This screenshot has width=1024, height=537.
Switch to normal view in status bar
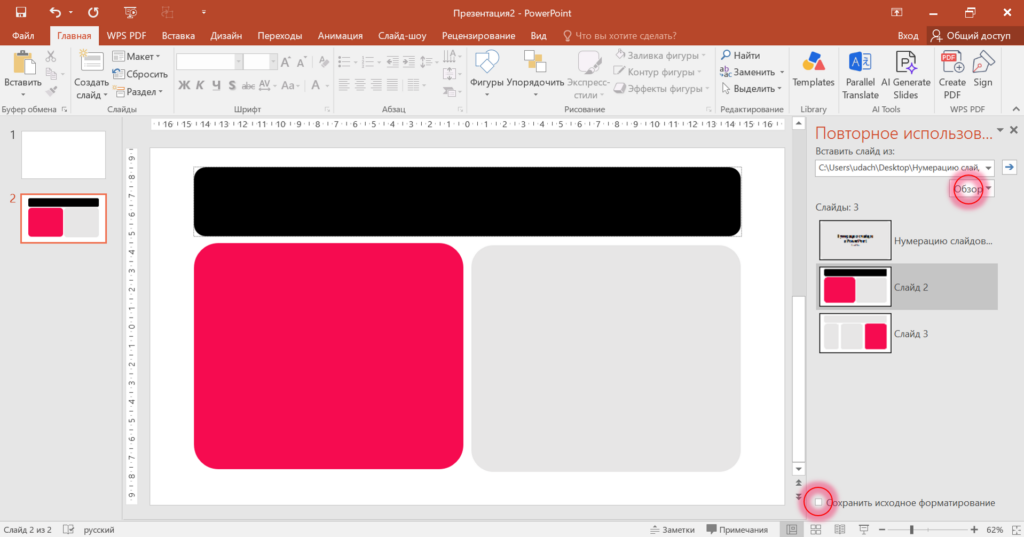(x=792, y=530)
